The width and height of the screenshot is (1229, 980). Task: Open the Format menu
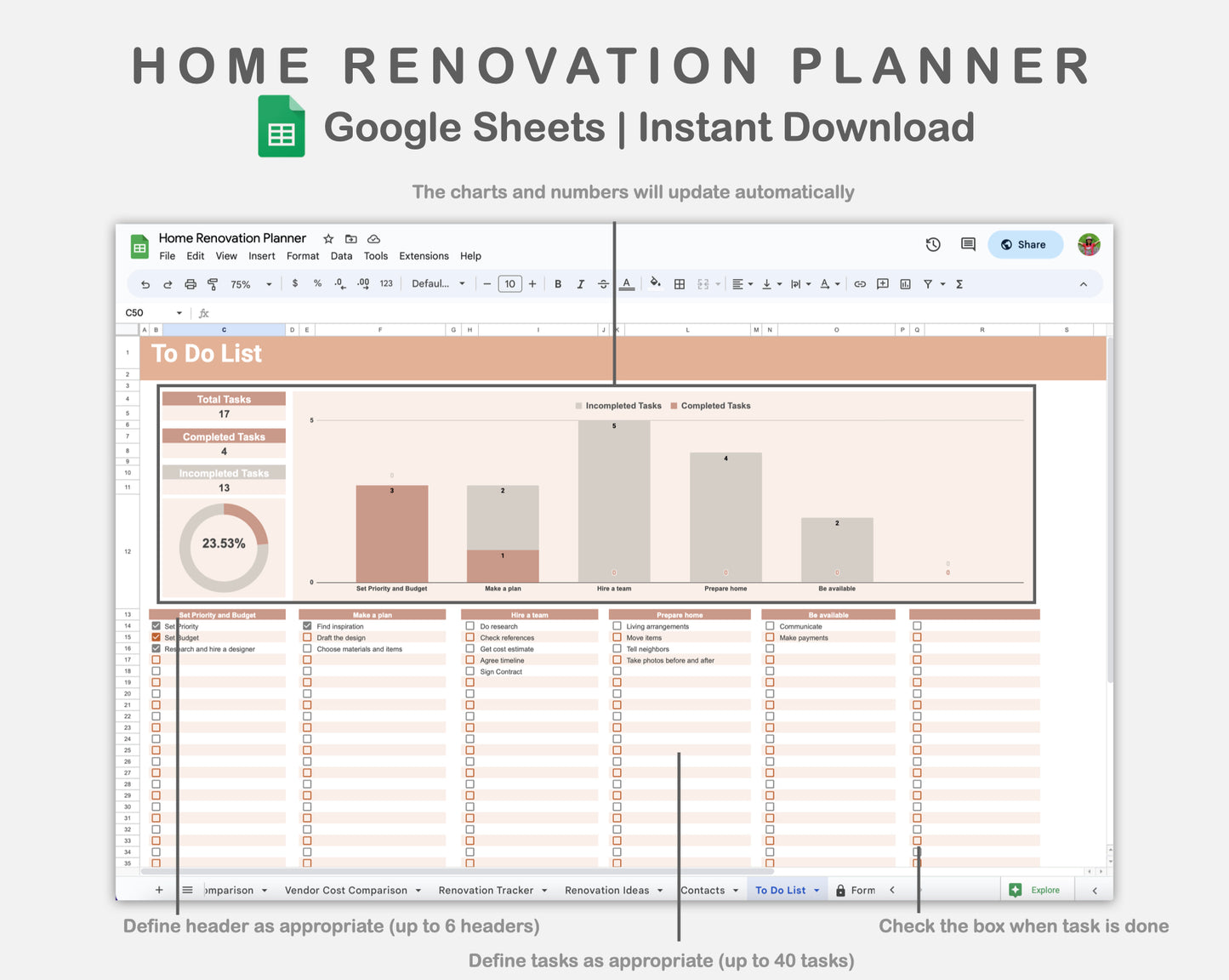pyautogui.click(x=302, y=256)
